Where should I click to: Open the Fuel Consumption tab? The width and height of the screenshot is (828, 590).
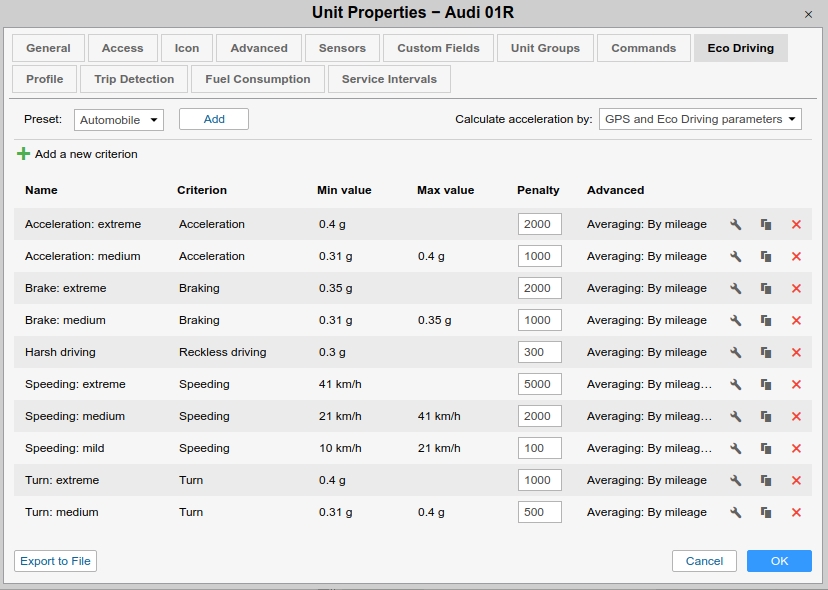[x=258, y=79]
